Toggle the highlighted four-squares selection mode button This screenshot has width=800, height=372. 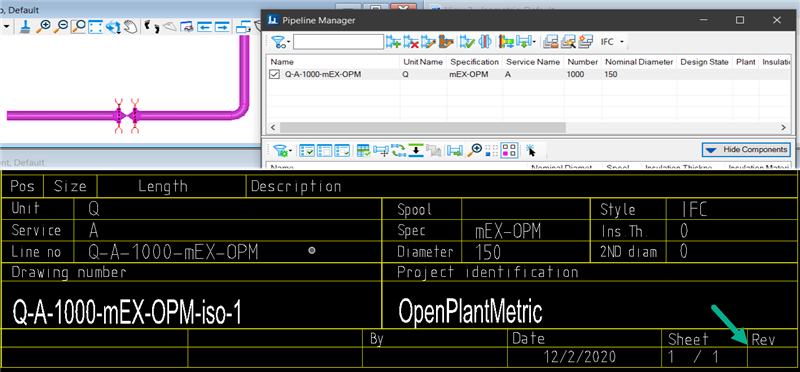pos(509,150)
